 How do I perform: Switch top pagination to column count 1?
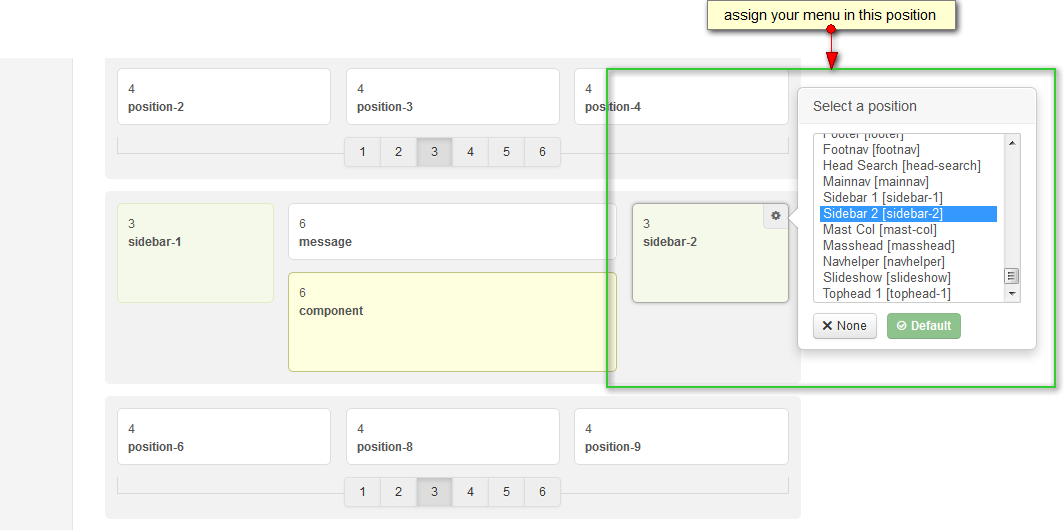pos(362,152)
